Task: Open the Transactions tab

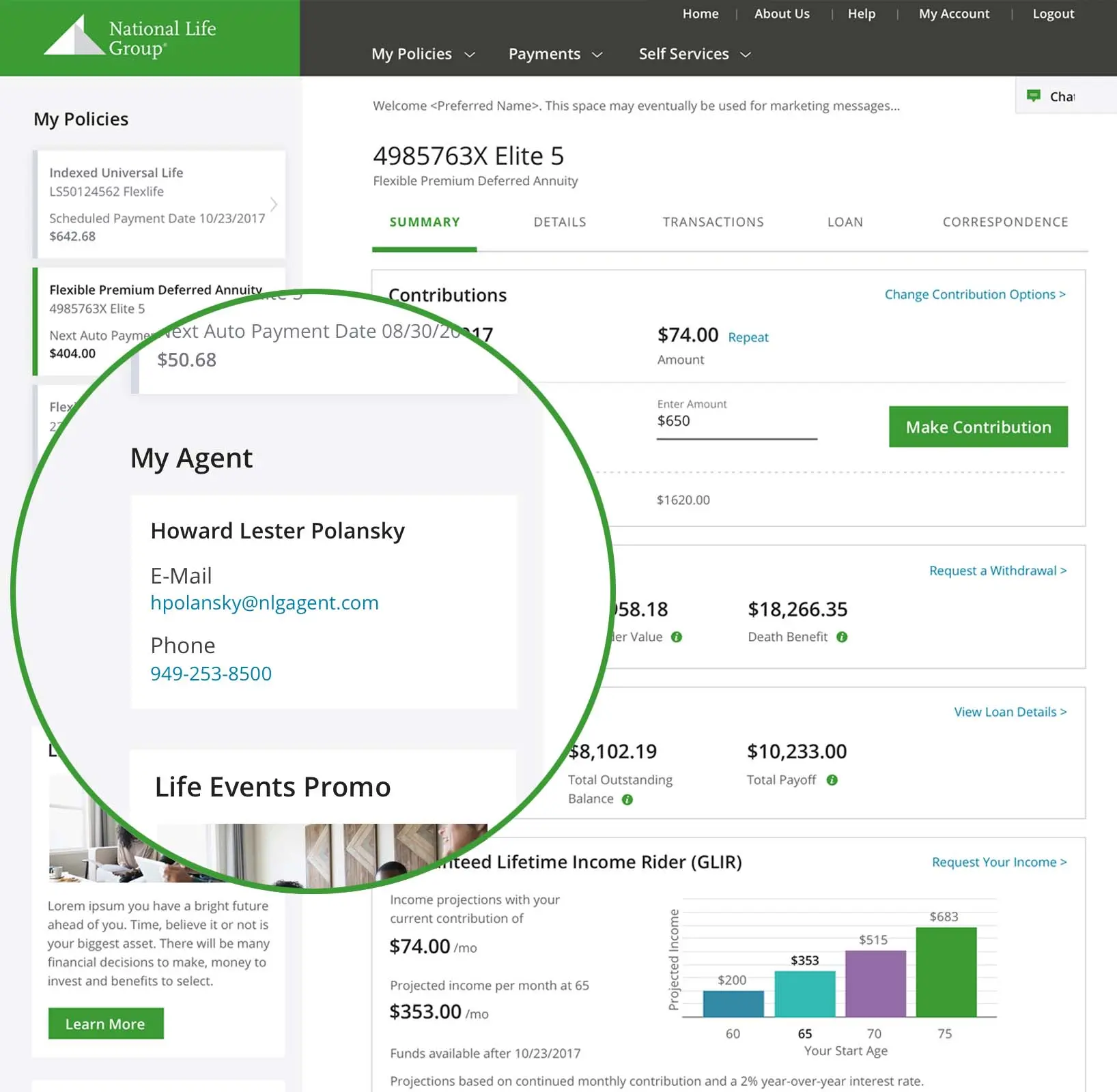Action: click(713, 222)
